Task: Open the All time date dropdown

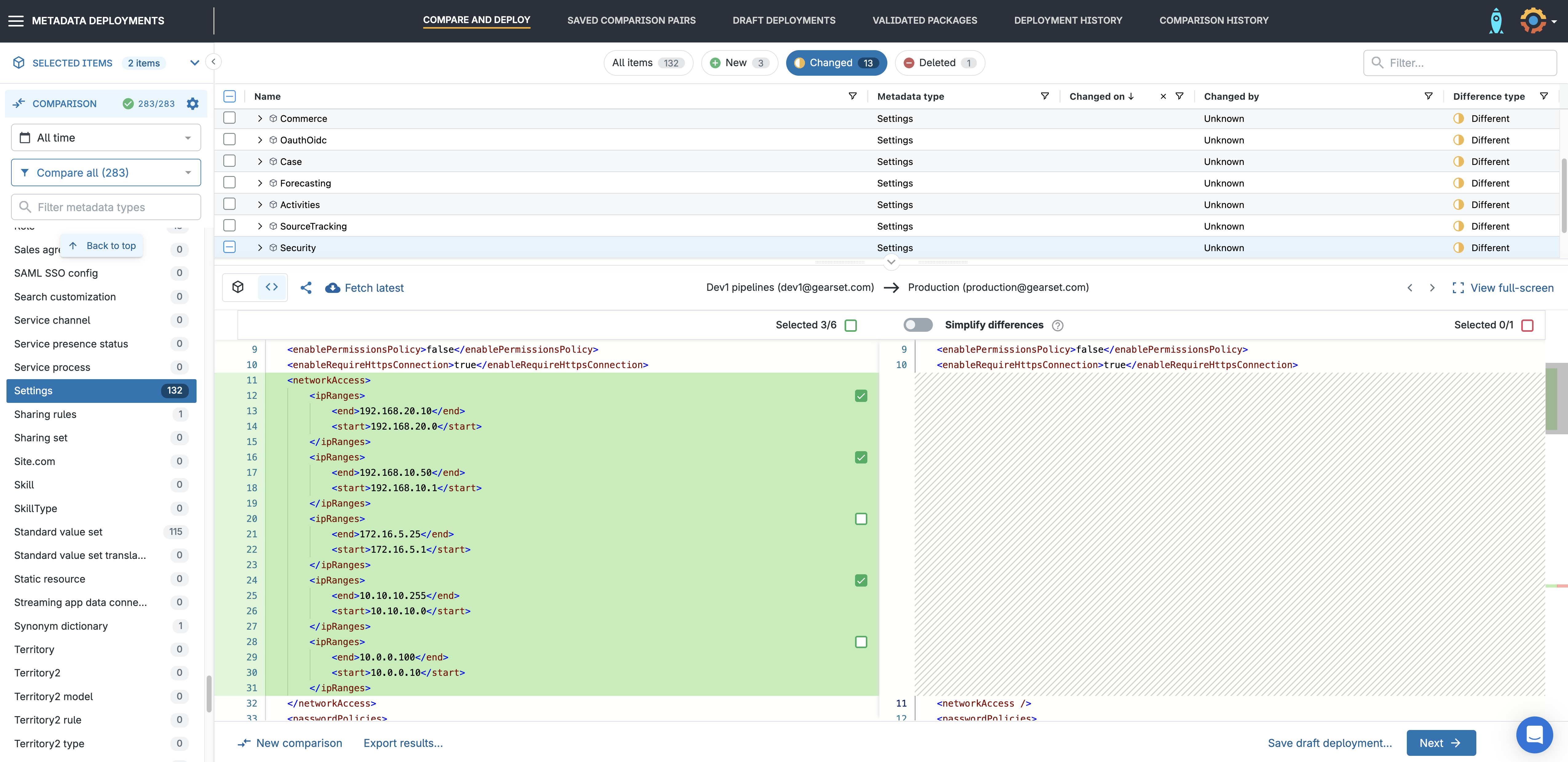Action: pyautogui.click(x=106, y=138)
